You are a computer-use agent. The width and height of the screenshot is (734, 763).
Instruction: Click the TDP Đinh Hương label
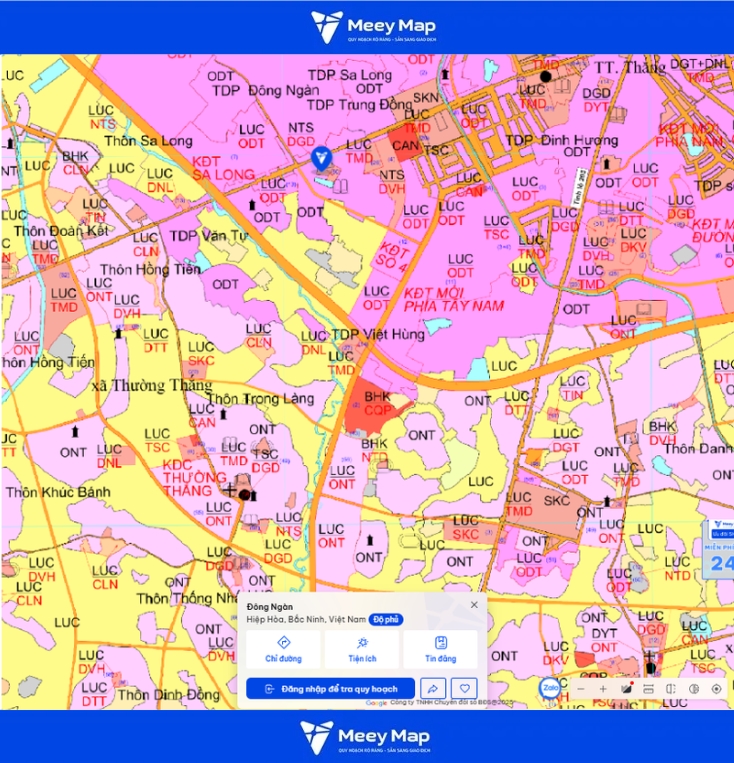point(562,141)
